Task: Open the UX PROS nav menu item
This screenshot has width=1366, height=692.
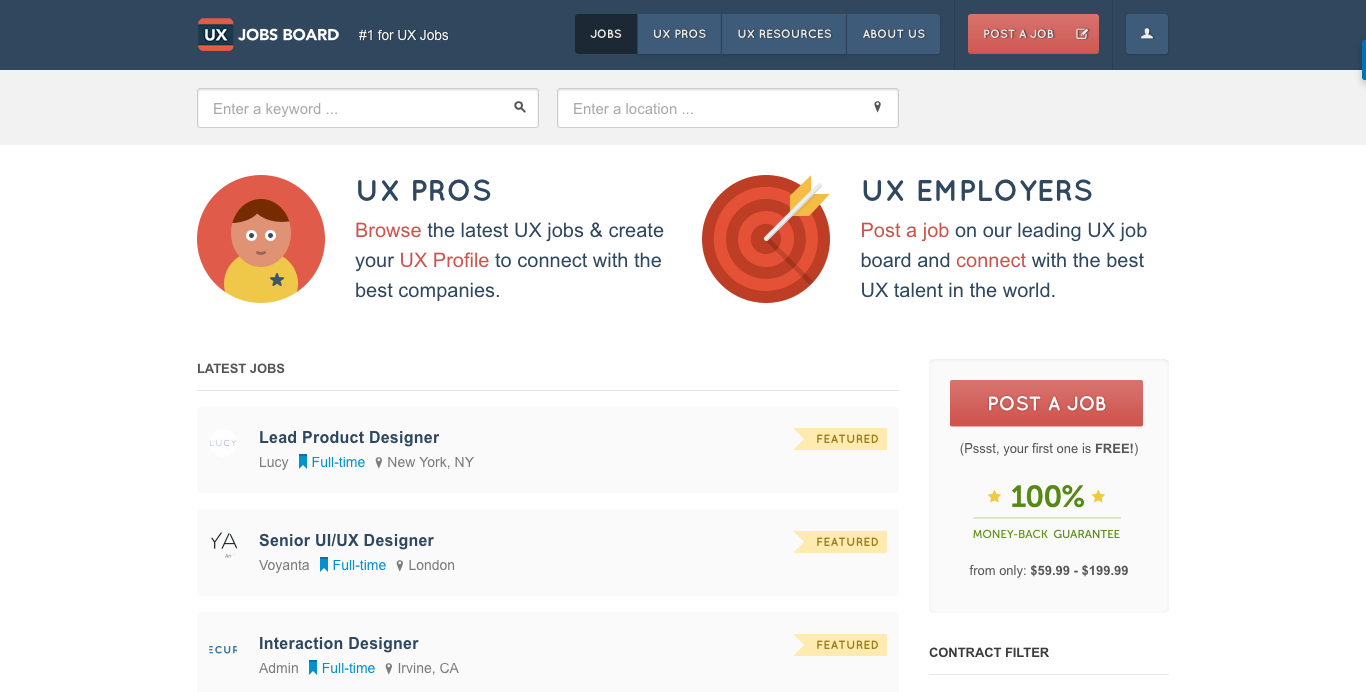Action: (x=679, y=33)
